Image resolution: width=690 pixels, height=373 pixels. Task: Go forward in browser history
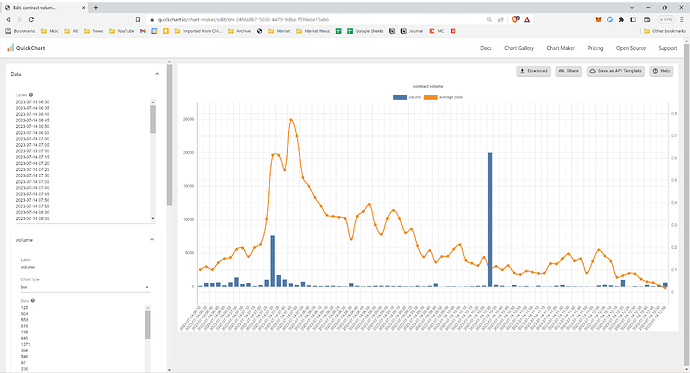pyautogui.click(x=20, y=20)
